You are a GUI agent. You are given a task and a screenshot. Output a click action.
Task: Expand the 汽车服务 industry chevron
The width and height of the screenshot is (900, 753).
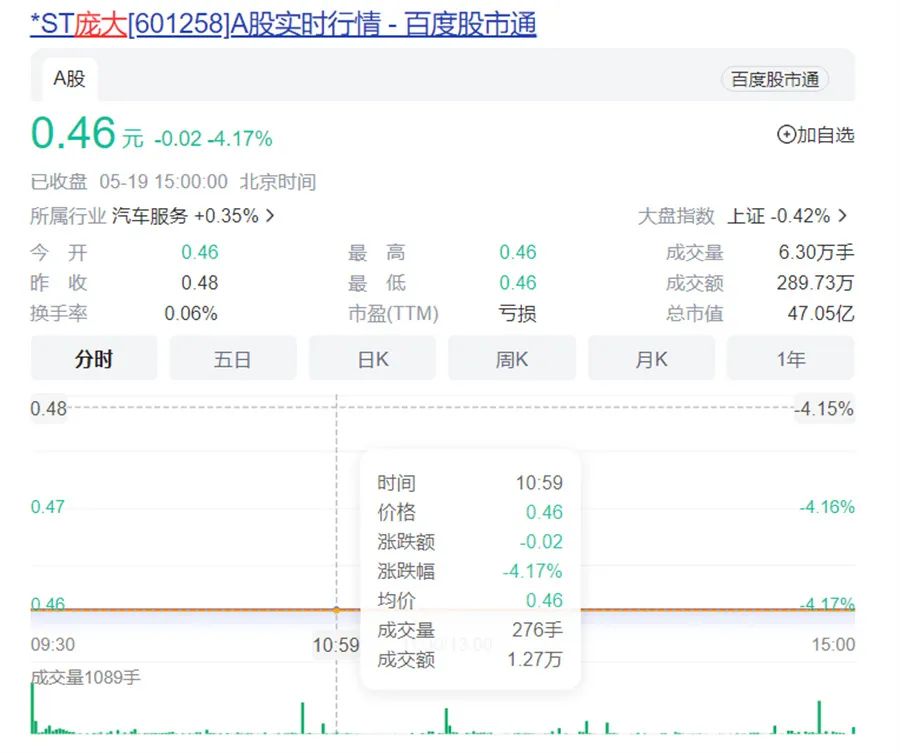click(270, 216)
